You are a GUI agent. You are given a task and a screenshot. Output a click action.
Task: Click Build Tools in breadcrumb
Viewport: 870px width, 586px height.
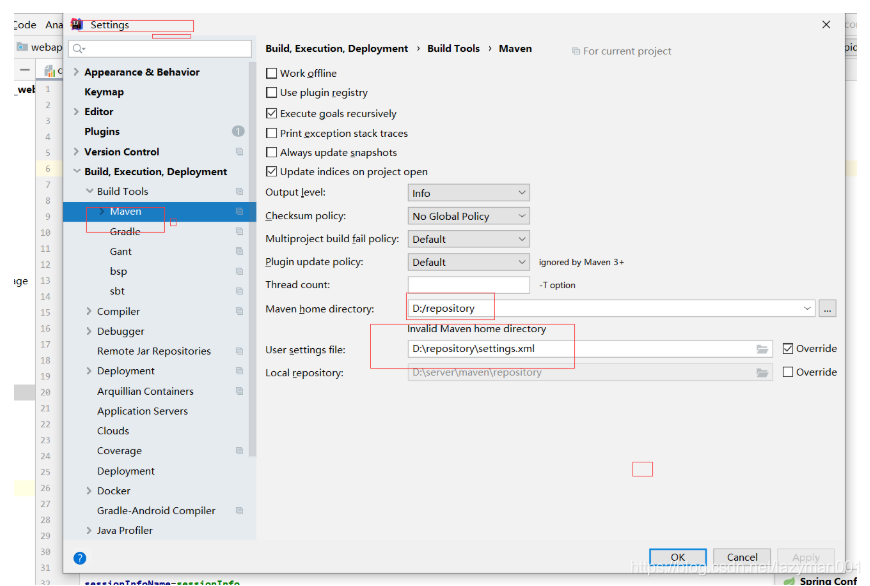tap(453, 49)
